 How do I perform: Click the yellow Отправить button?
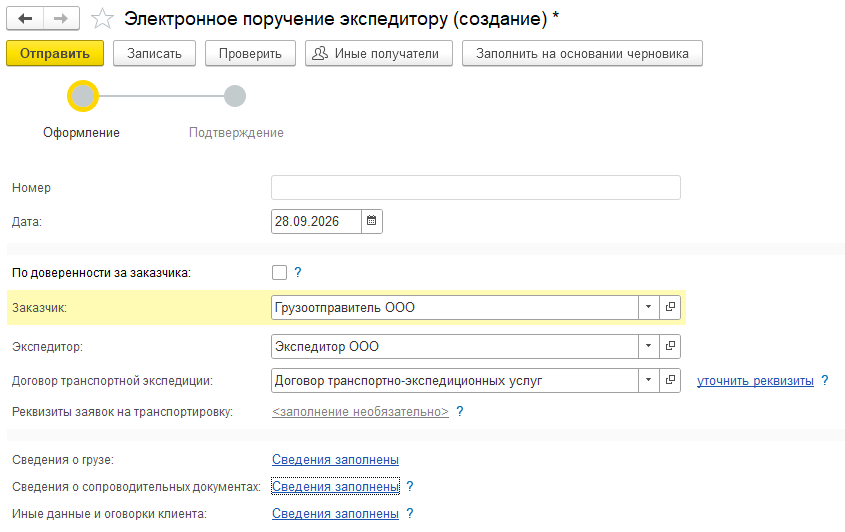coord(55,53)
